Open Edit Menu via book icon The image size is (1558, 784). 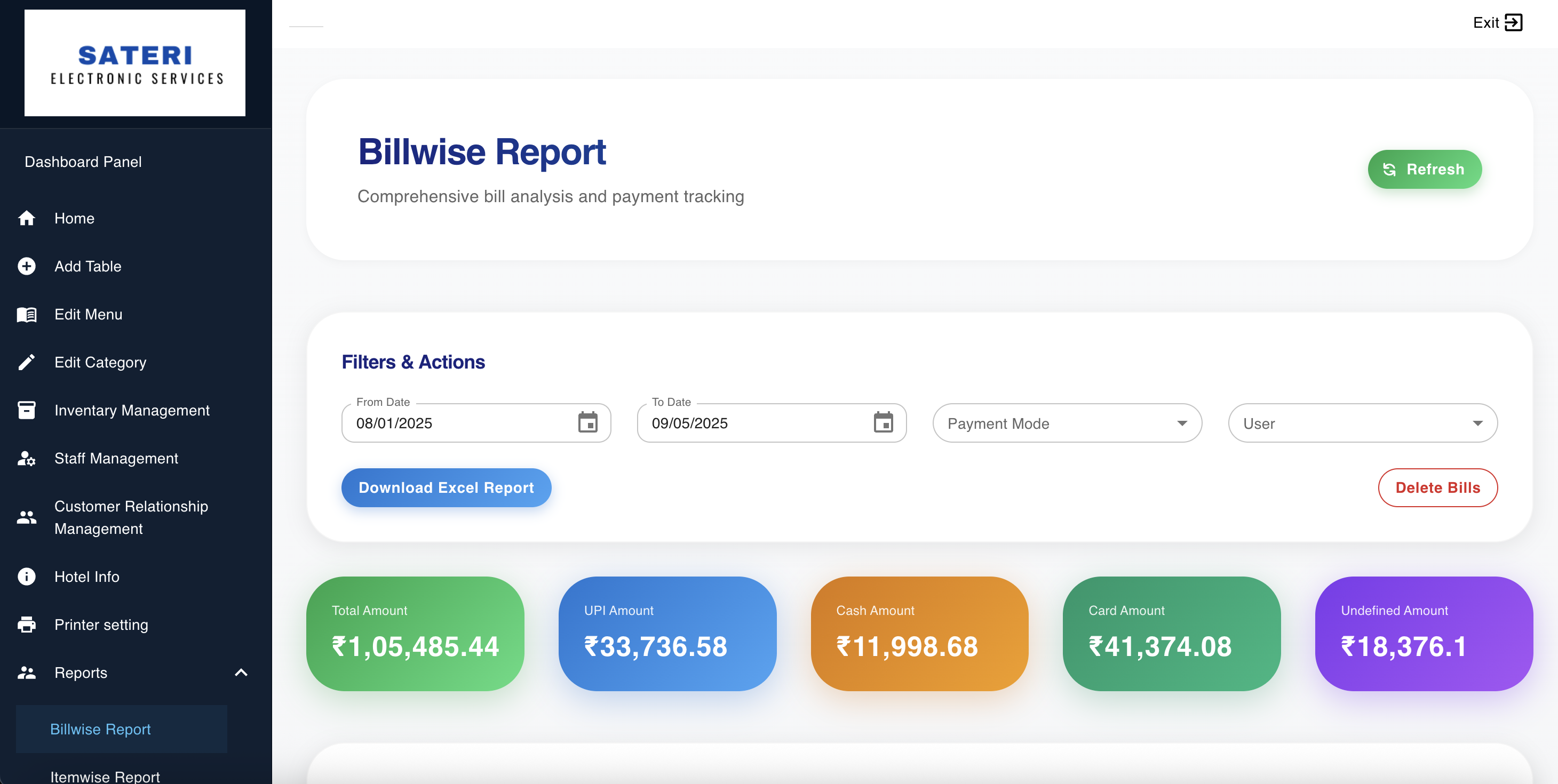[x=27, y=314]
